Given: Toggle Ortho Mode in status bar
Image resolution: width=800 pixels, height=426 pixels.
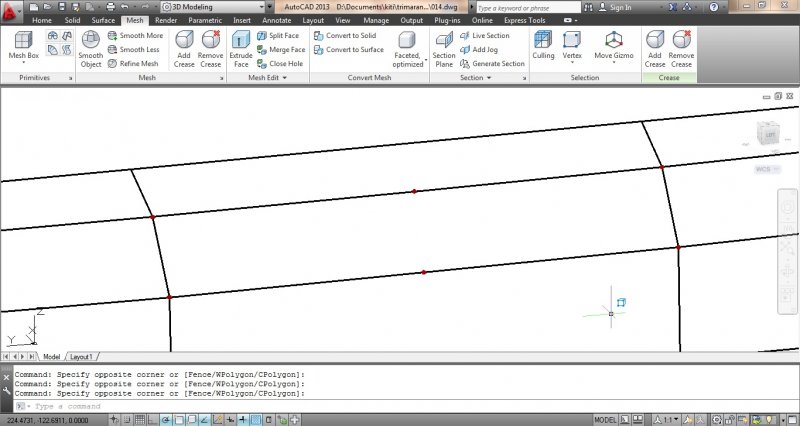Looking at the screenshot, I should tap(153, 420).
